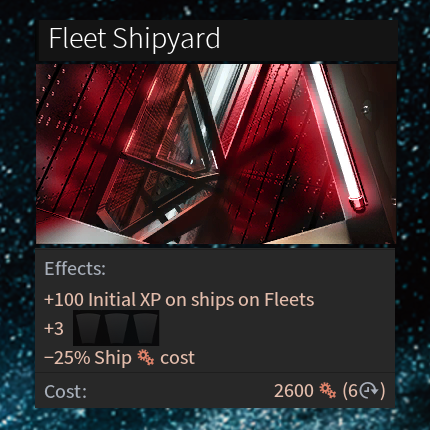Select the middle ship slot icon

(116, 329)
